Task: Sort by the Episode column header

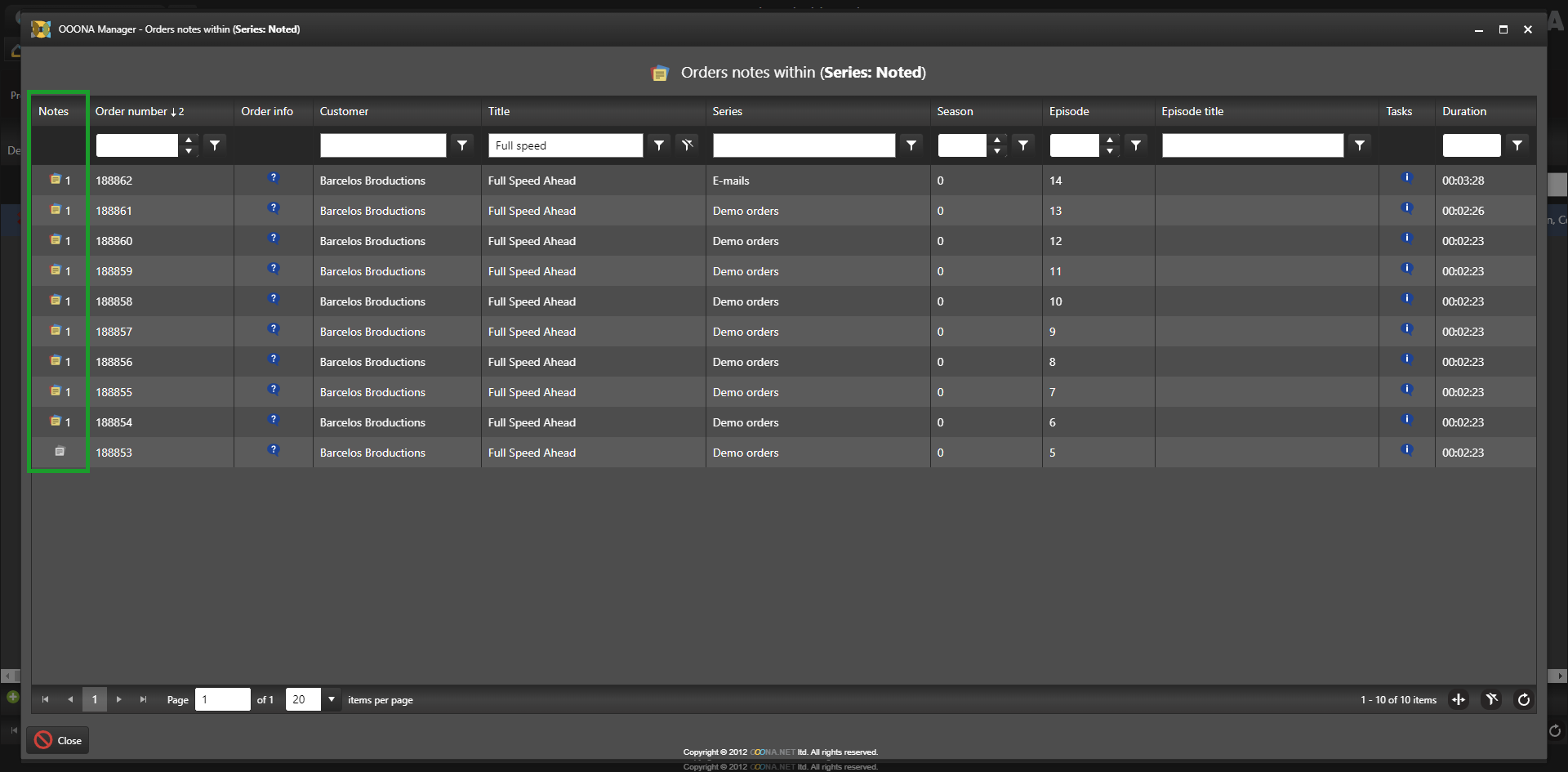Action: (x=1069, y=112)
